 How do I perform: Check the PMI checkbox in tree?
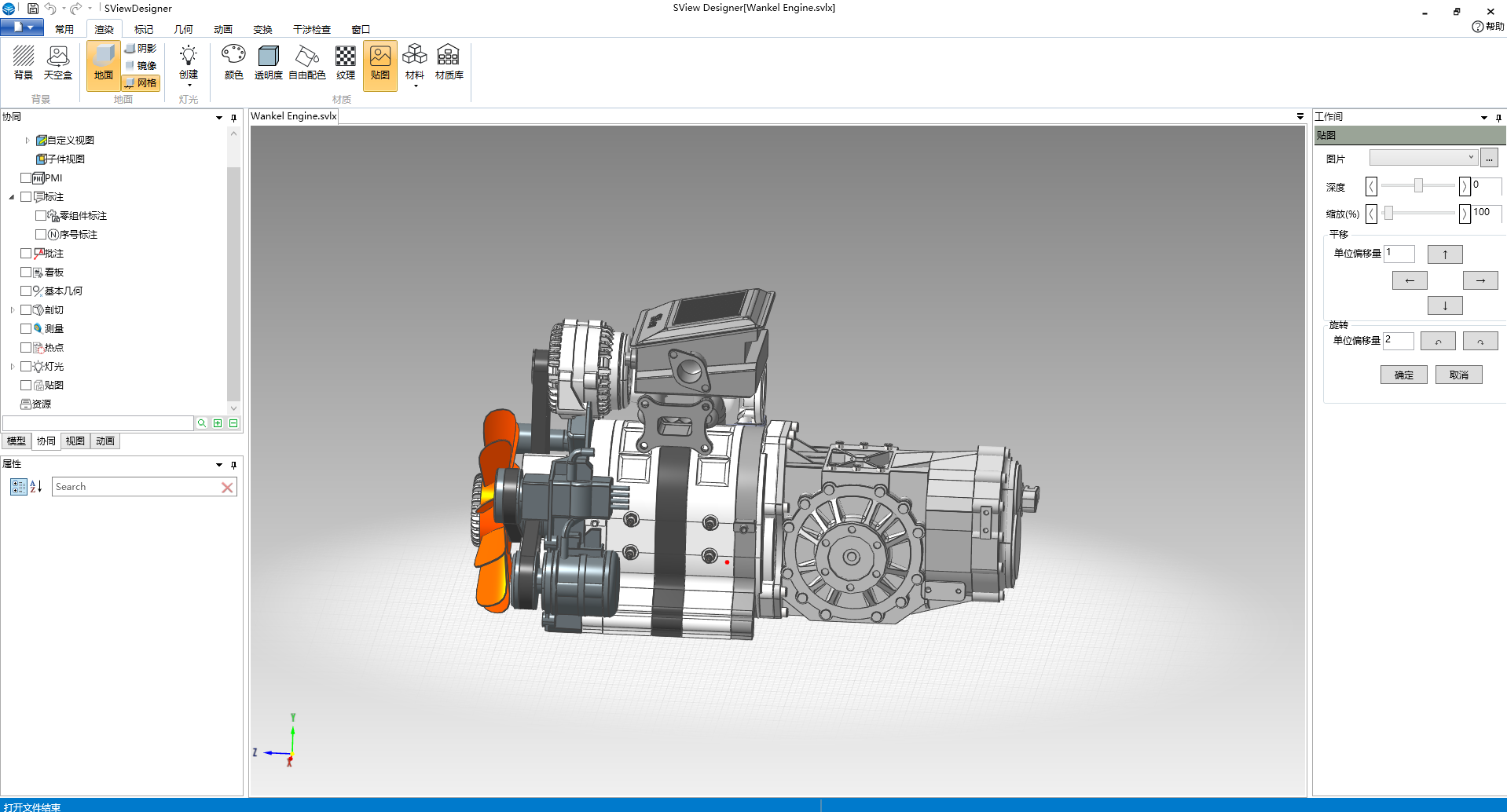[x=26, y=178]
